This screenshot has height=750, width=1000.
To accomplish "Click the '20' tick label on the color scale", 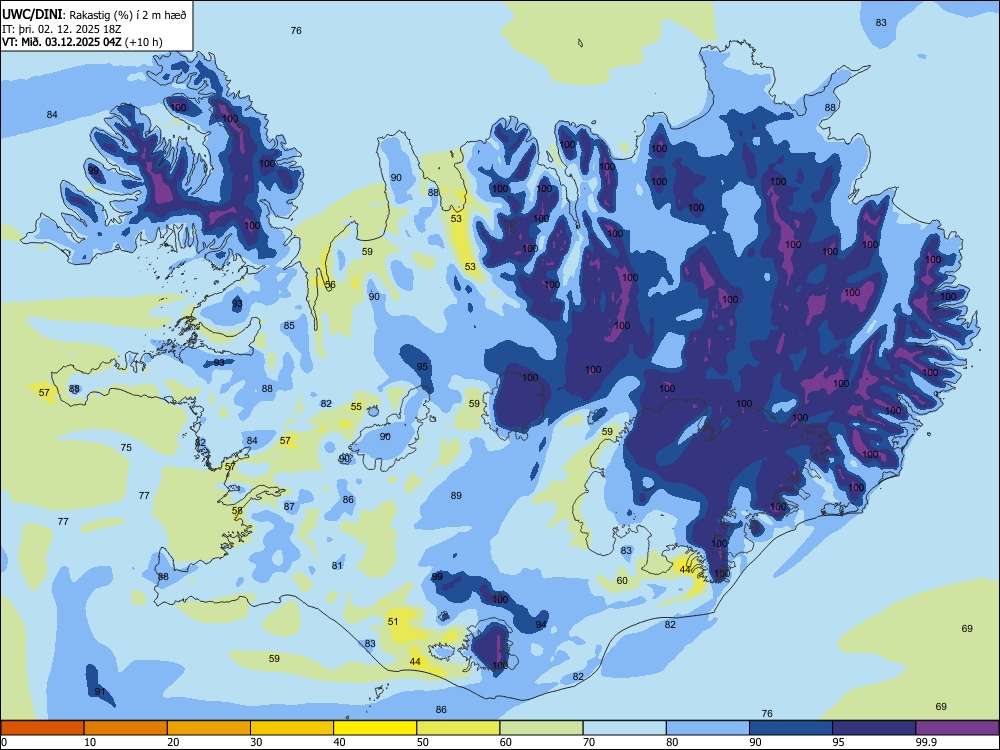I will [173, 742].
